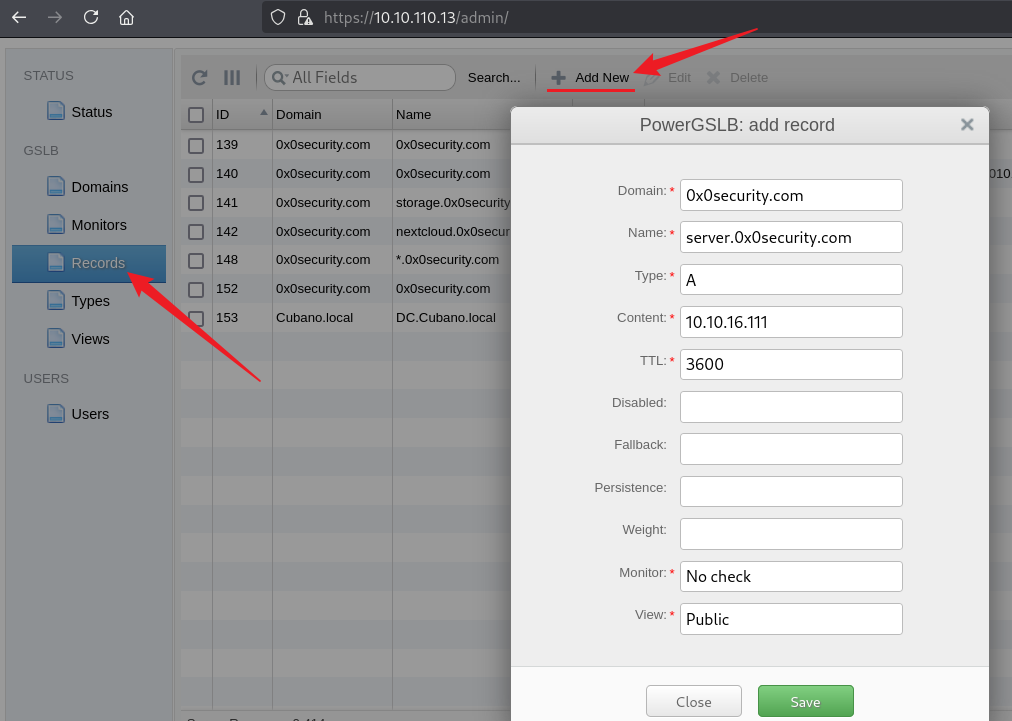Image resolution: width=1012 pixels, height=721 pixels.
Task: Expand the View dropdown showing Public
Action: pyautogui.click(x=790, y=619)
